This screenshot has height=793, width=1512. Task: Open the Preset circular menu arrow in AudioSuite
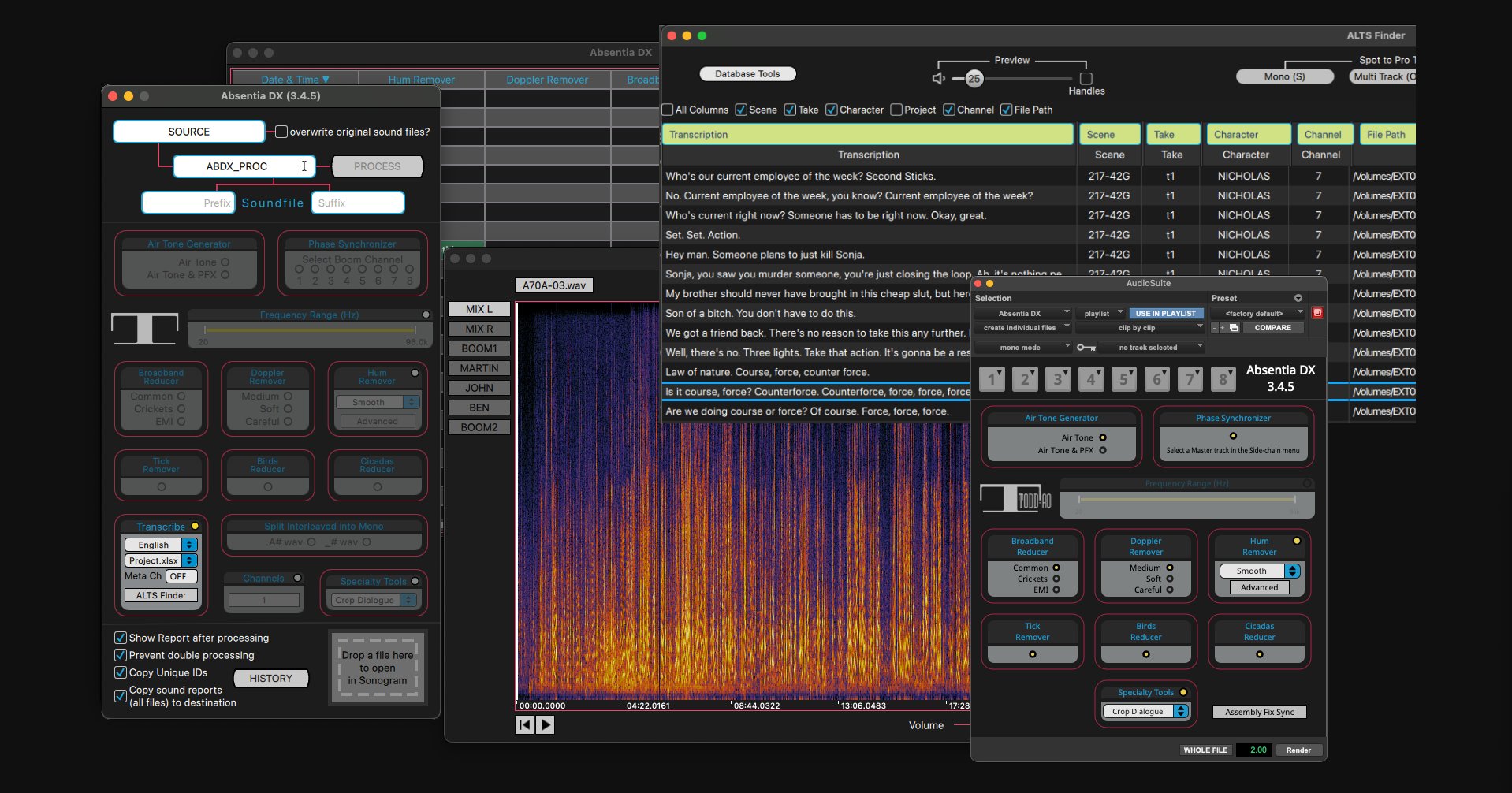(x=1298, y=298)
